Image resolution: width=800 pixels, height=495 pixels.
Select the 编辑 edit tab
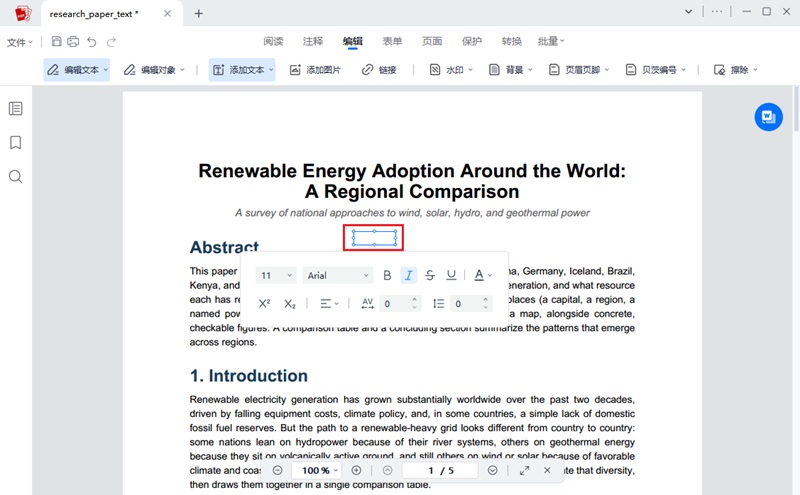click(353, 41)
